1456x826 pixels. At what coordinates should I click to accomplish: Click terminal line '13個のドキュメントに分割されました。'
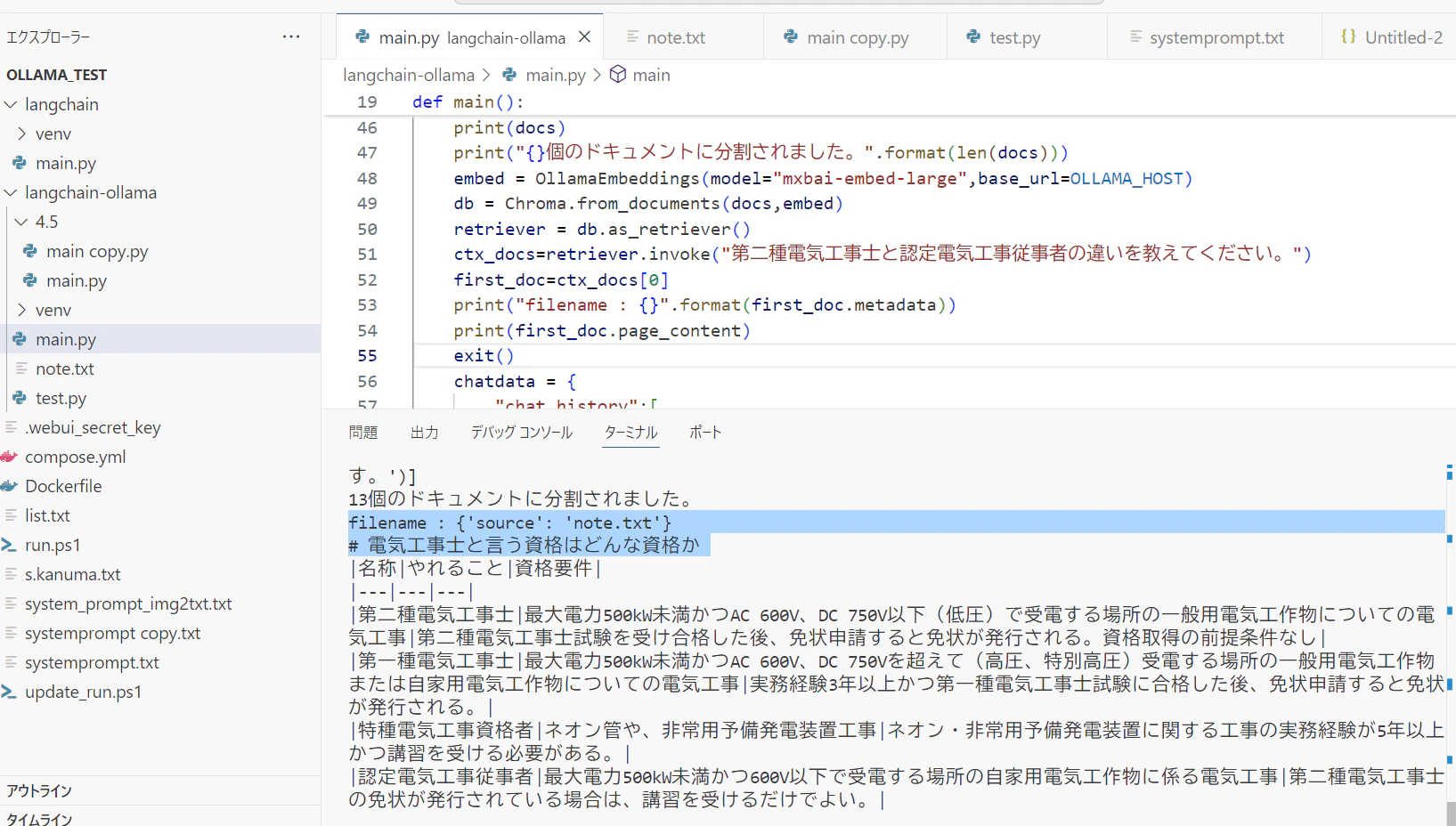tap(521, 499)
